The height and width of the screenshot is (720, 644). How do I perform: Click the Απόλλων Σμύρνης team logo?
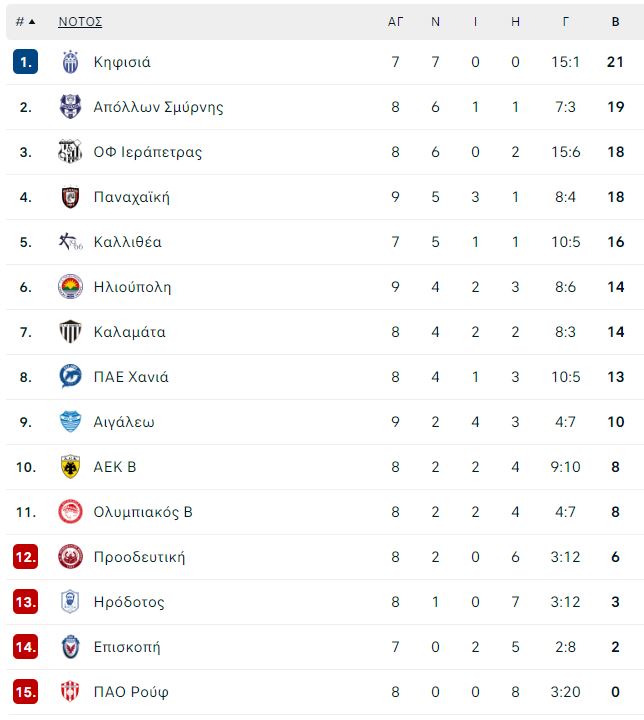tap(70, 107)
